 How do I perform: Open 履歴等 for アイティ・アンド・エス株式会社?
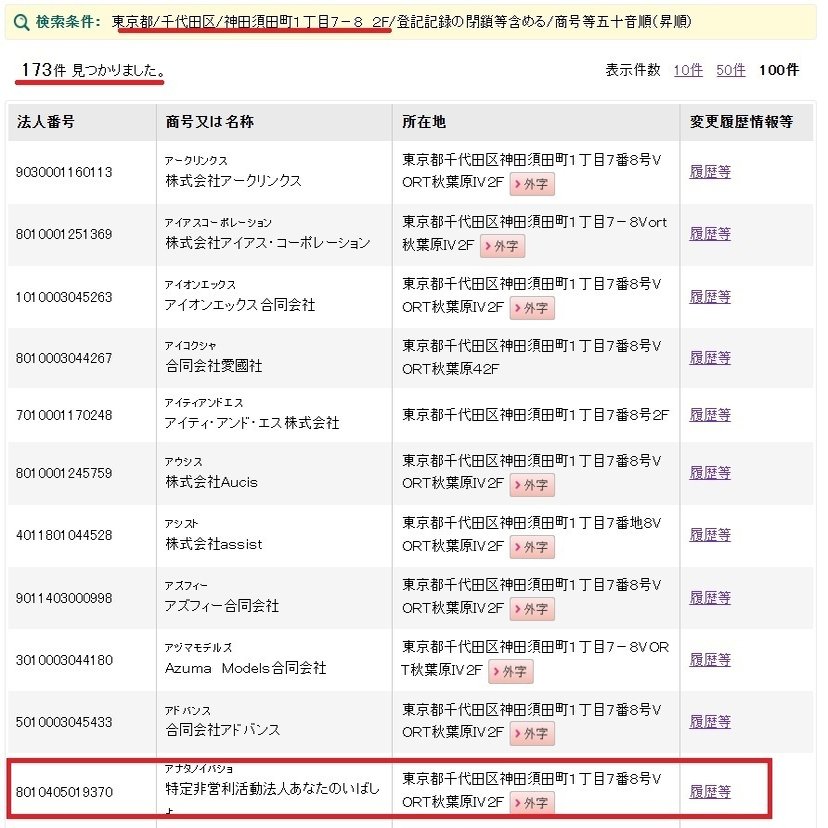pos(710,415)
